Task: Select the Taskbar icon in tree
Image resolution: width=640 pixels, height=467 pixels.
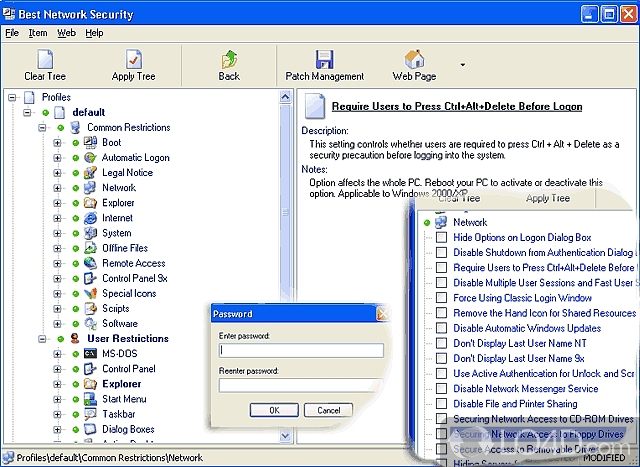Action: tap(90, 414)
